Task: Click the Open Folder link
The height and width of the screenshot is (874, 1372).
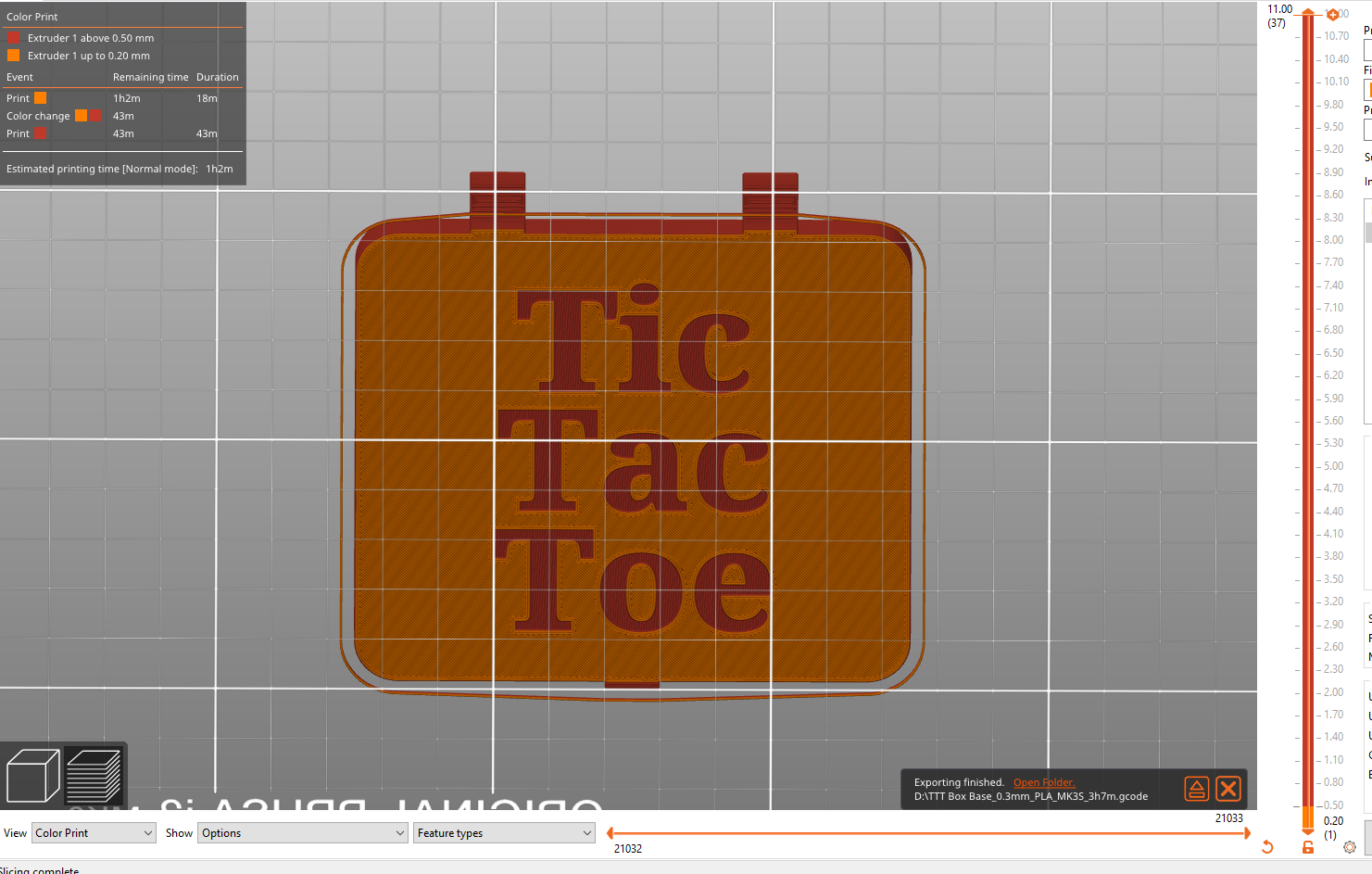Action: [x=1044, y=781]
